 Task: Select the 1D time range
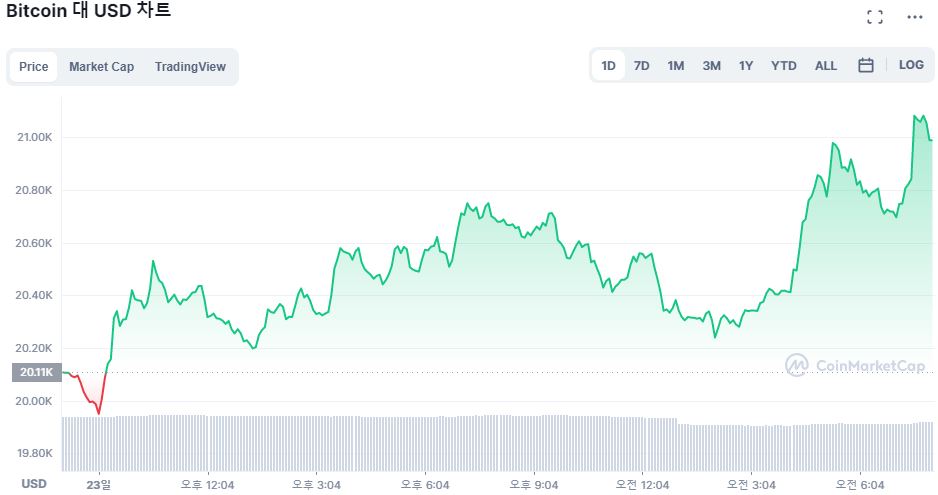click(608, 66)
